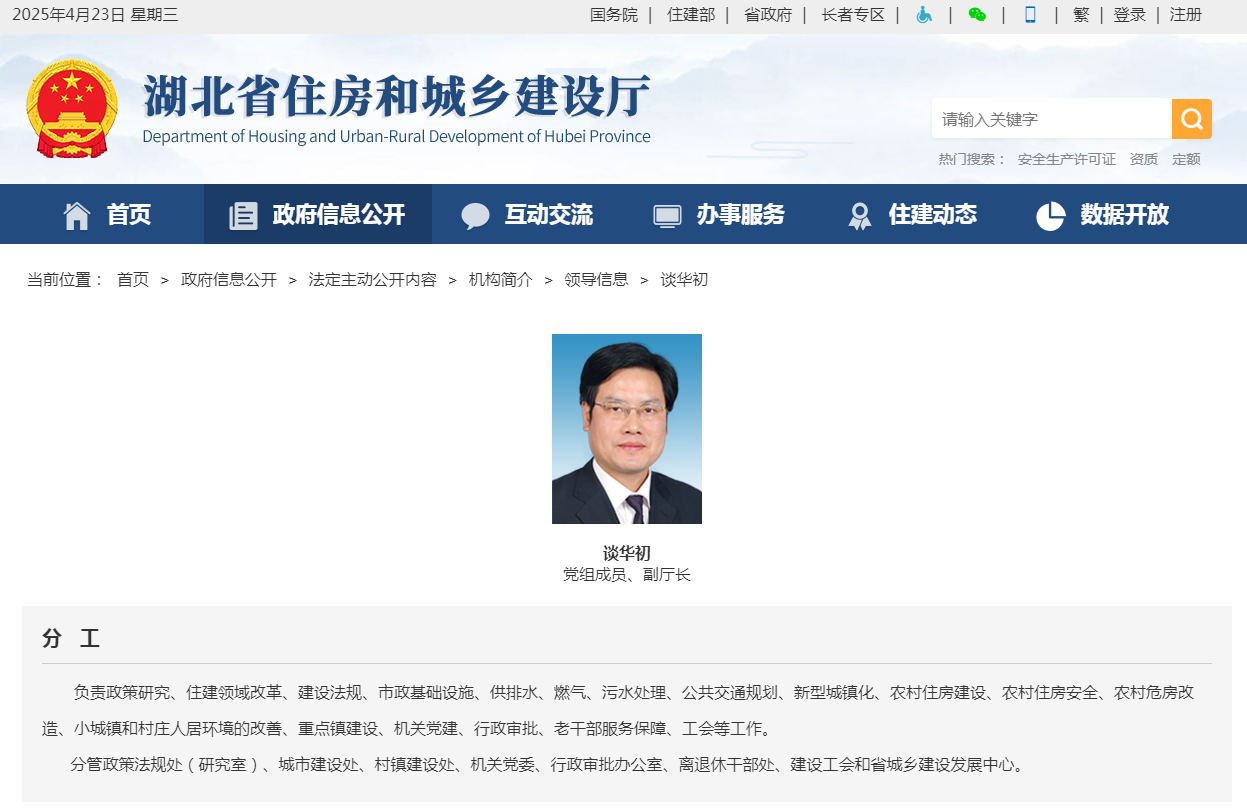Image resolution: width=1247 pixels, height=808 pixels.
Task: Click the chat bubble icon beside 互动交流
Action: click(x=474, y=214)
